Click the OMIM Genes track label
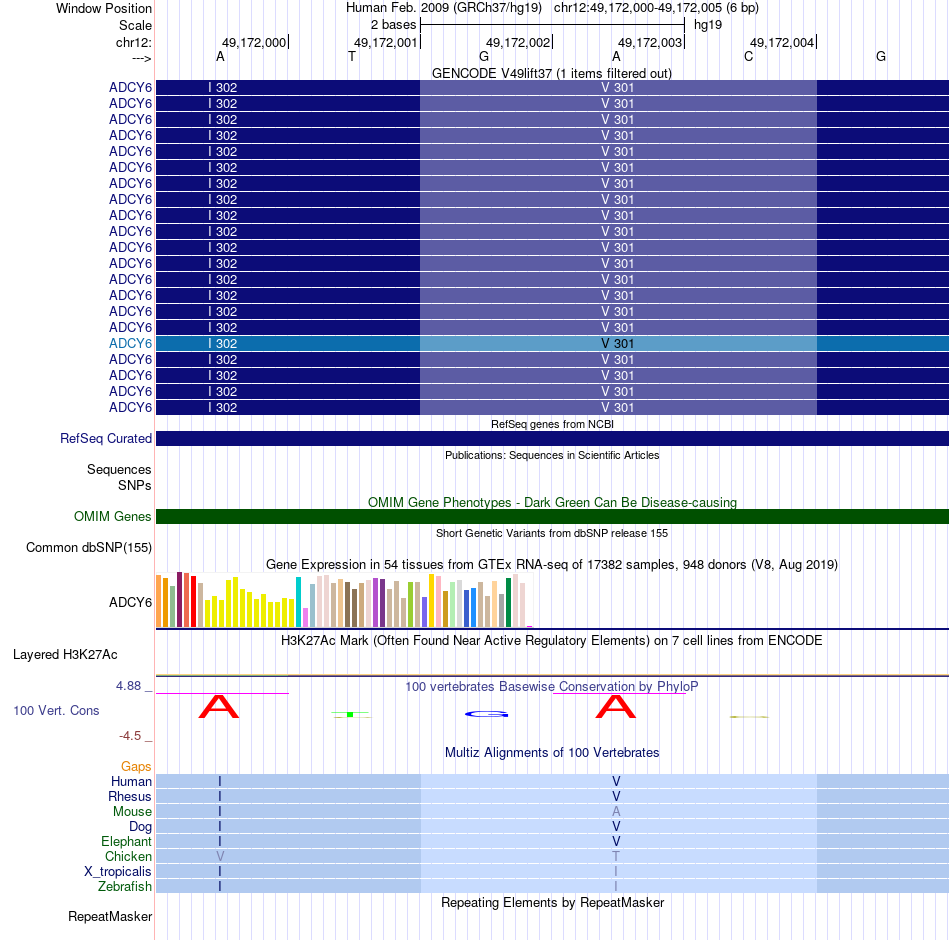Screen dimensions: 950x940 tap(113, 516)
